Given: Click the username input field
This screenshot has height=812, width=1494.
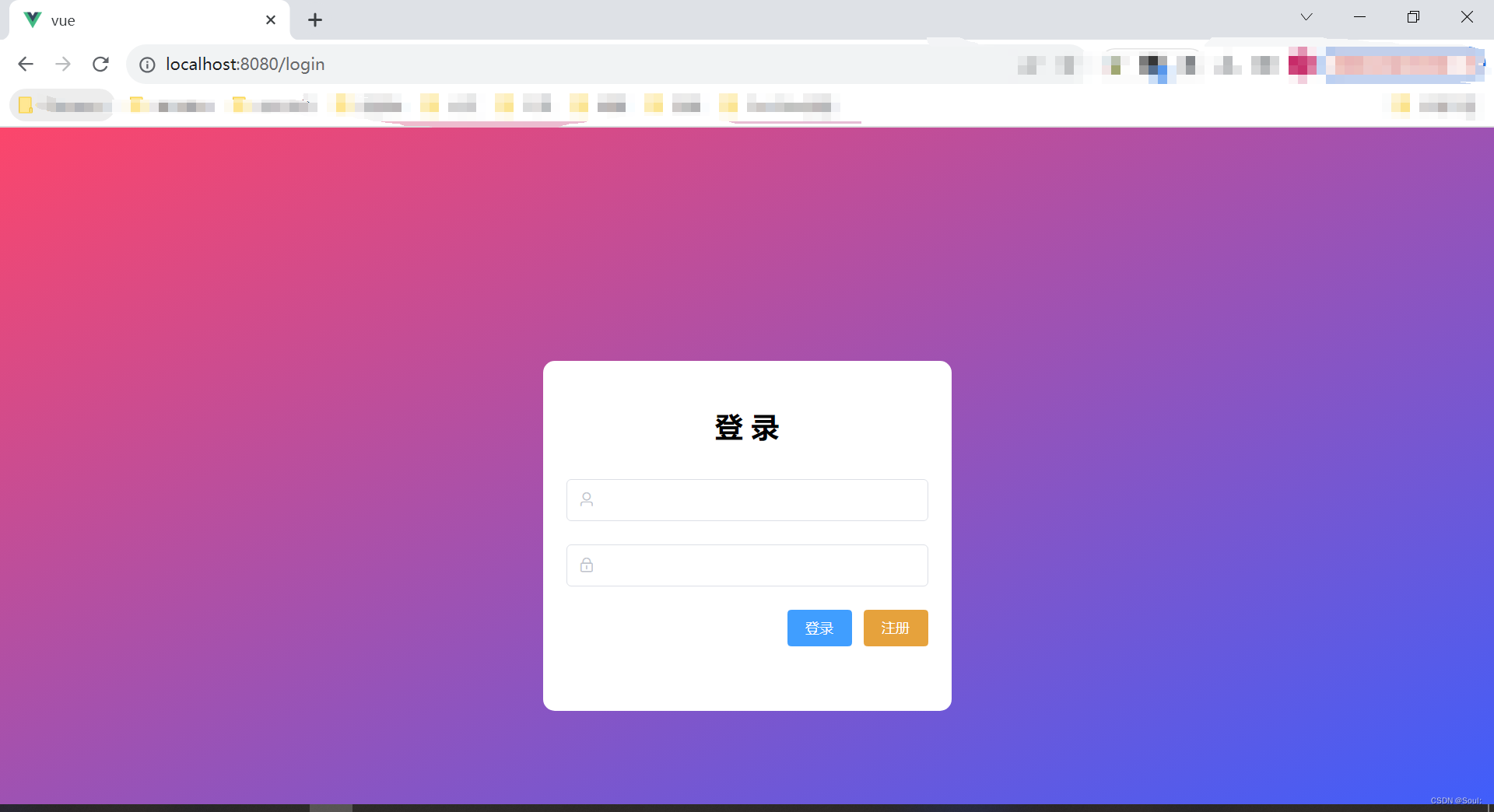Looking at the screenshot, I should [747, 499].
